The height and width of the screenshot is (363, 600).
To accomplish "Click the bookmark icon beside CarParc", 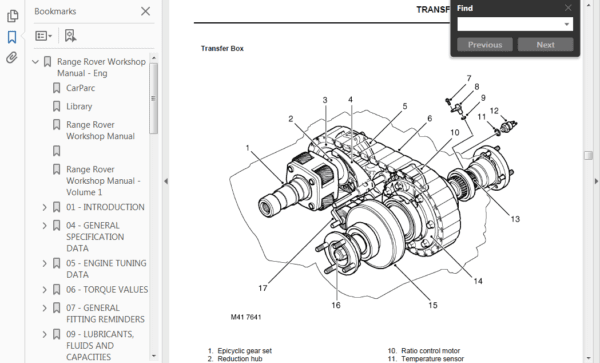I will [x=57, y=88].
